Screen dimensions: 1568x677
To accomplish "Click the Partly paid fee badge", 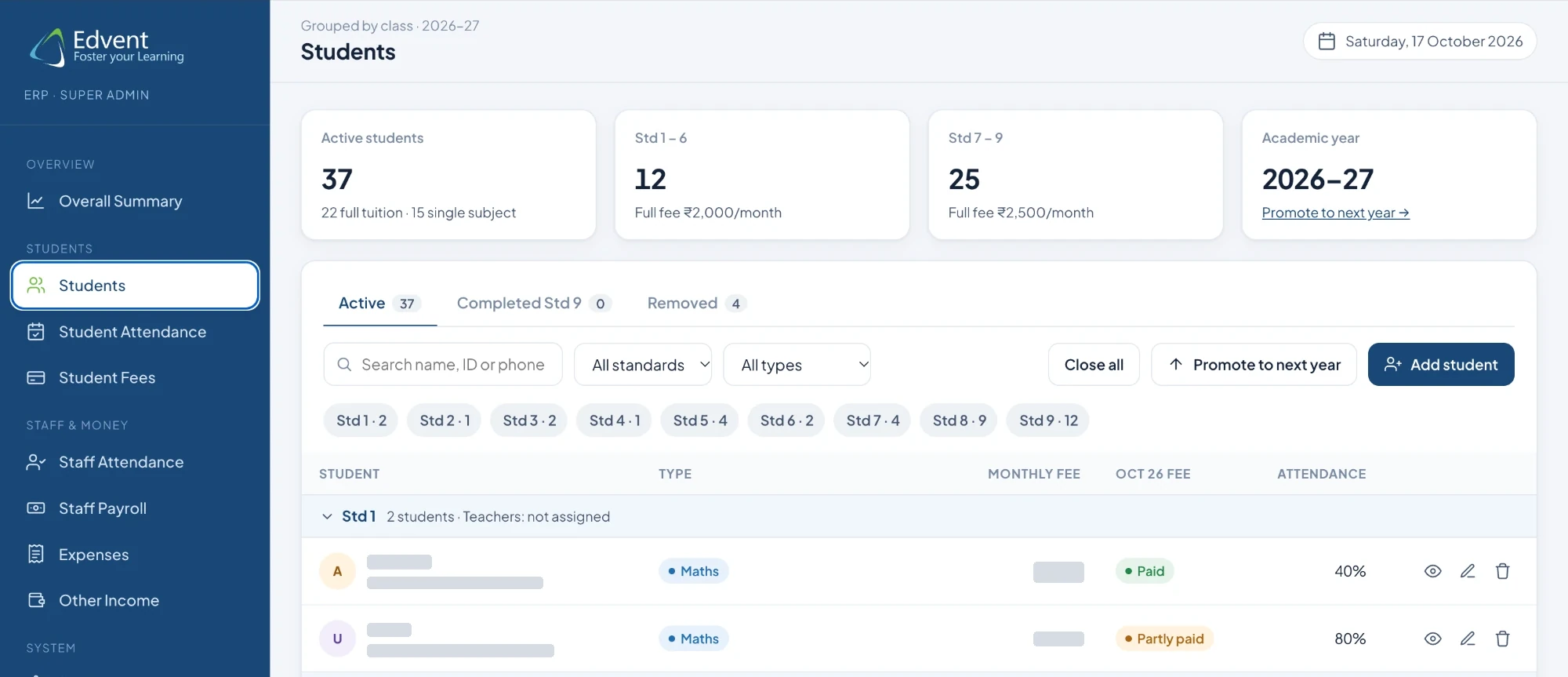I will [x=1164, y=639].
